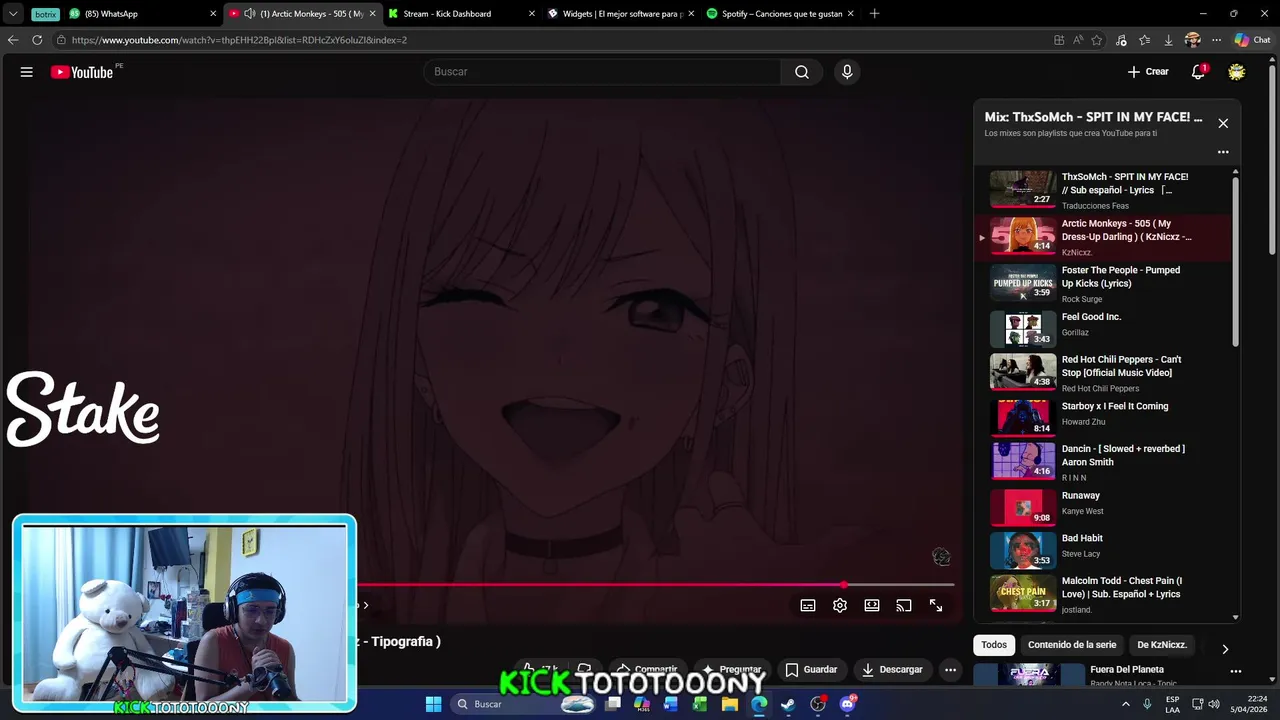1280x720 pixels.
Task: Go back with the browser back arrow
Action: (x=13, y=40)
